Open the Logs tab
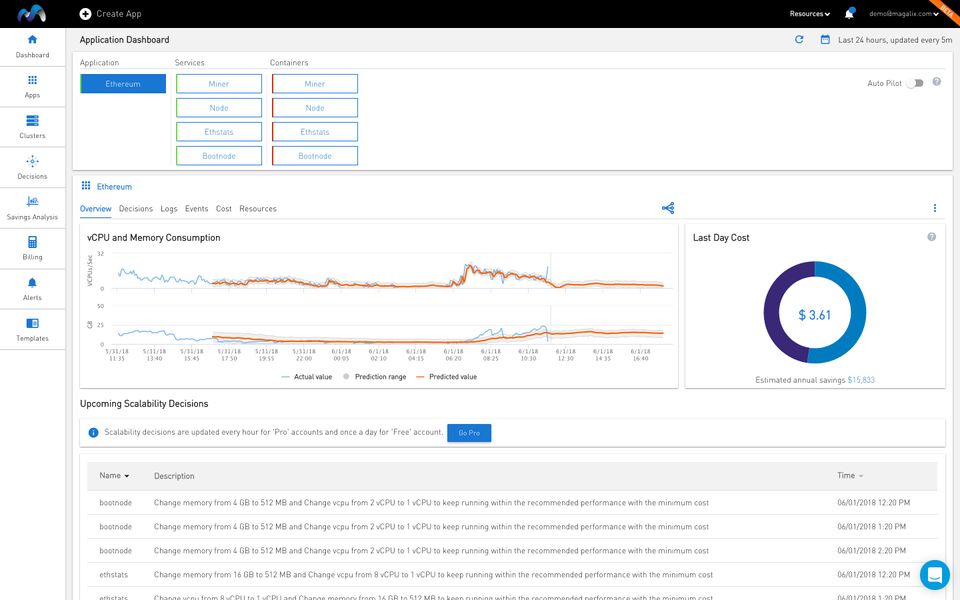 tap(169, 209)
